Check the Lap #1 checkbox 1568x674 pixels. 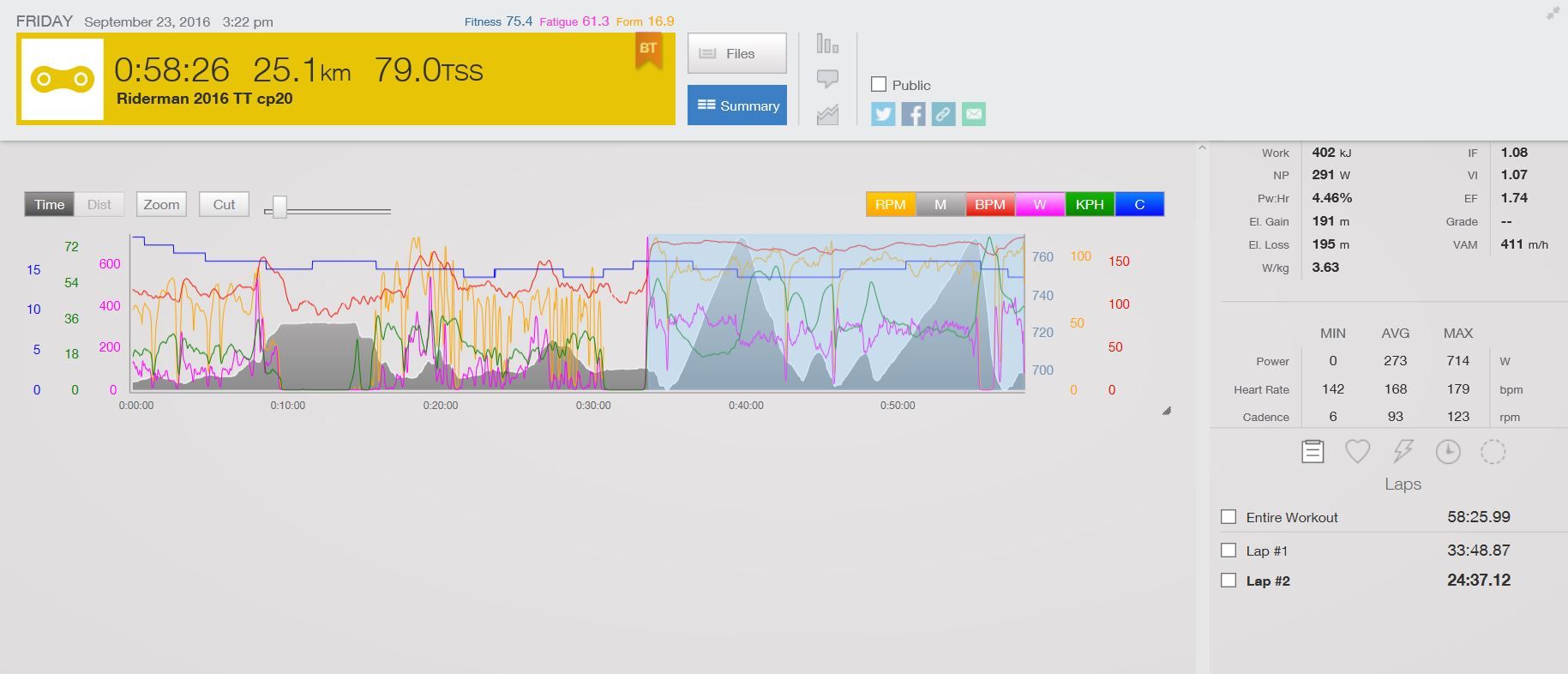(x=1229, y=551)
